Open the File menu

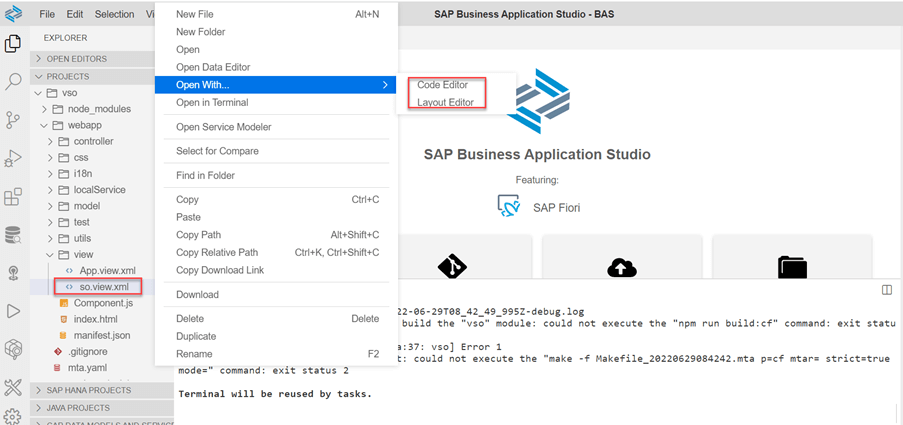(x=47, y=14)
